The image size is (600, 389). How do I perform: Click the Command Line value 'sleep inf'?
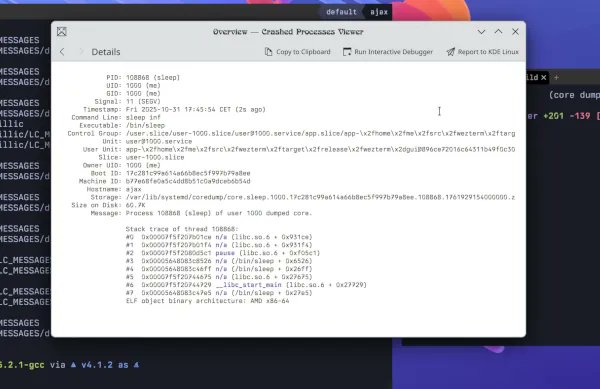click(143, 117)
